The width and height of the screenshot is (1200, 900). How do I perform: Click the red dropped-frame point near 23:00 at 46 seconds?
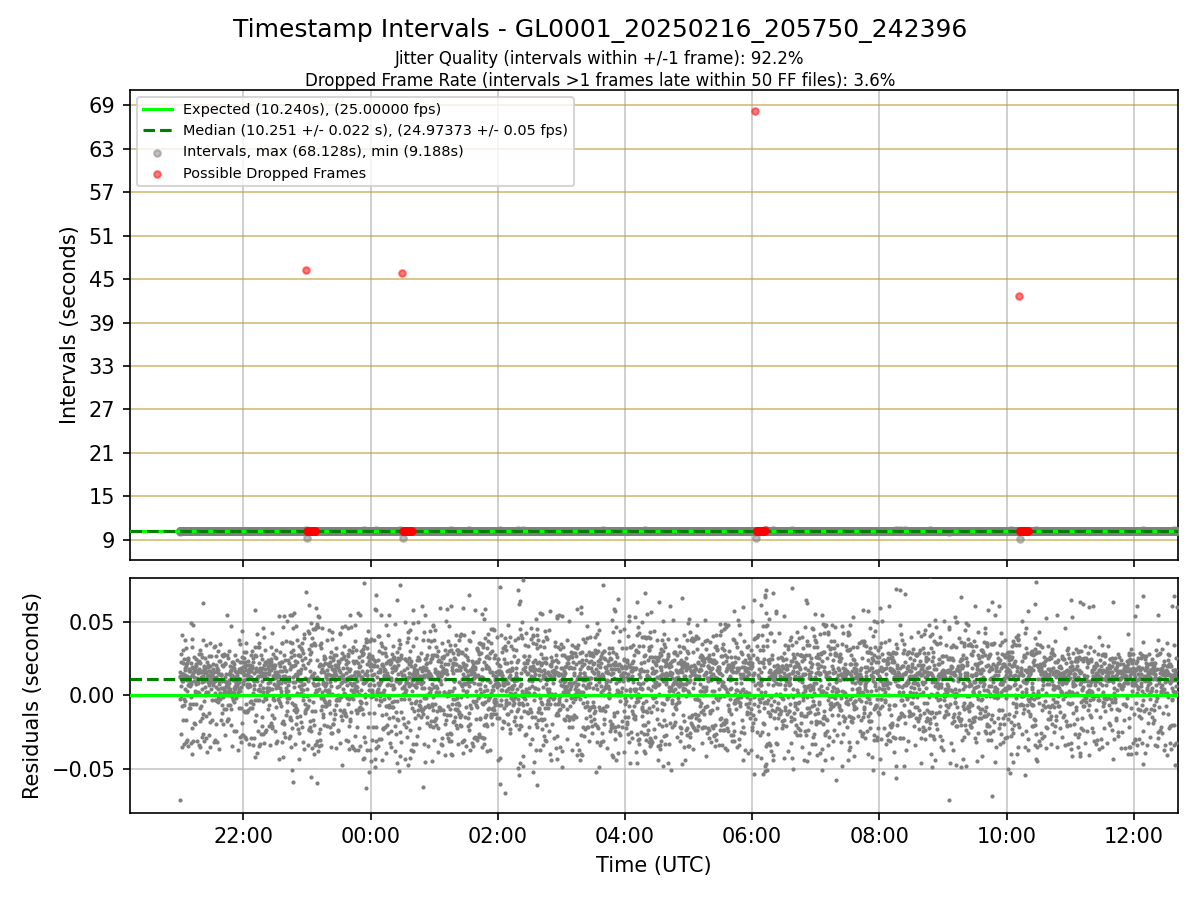[306, 270]
